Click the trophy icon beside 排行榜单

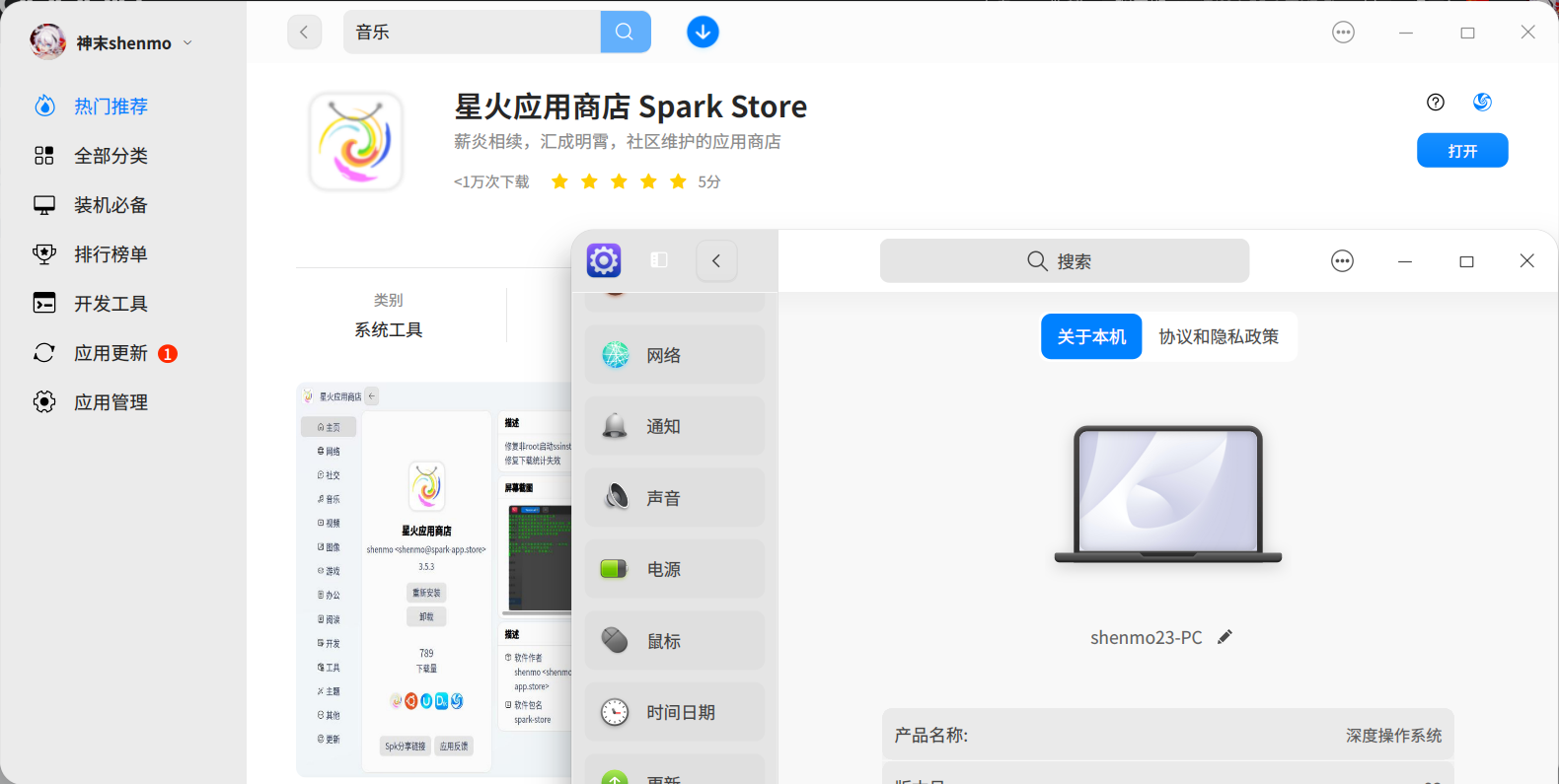pyautogui.click(x=44, y=254)
